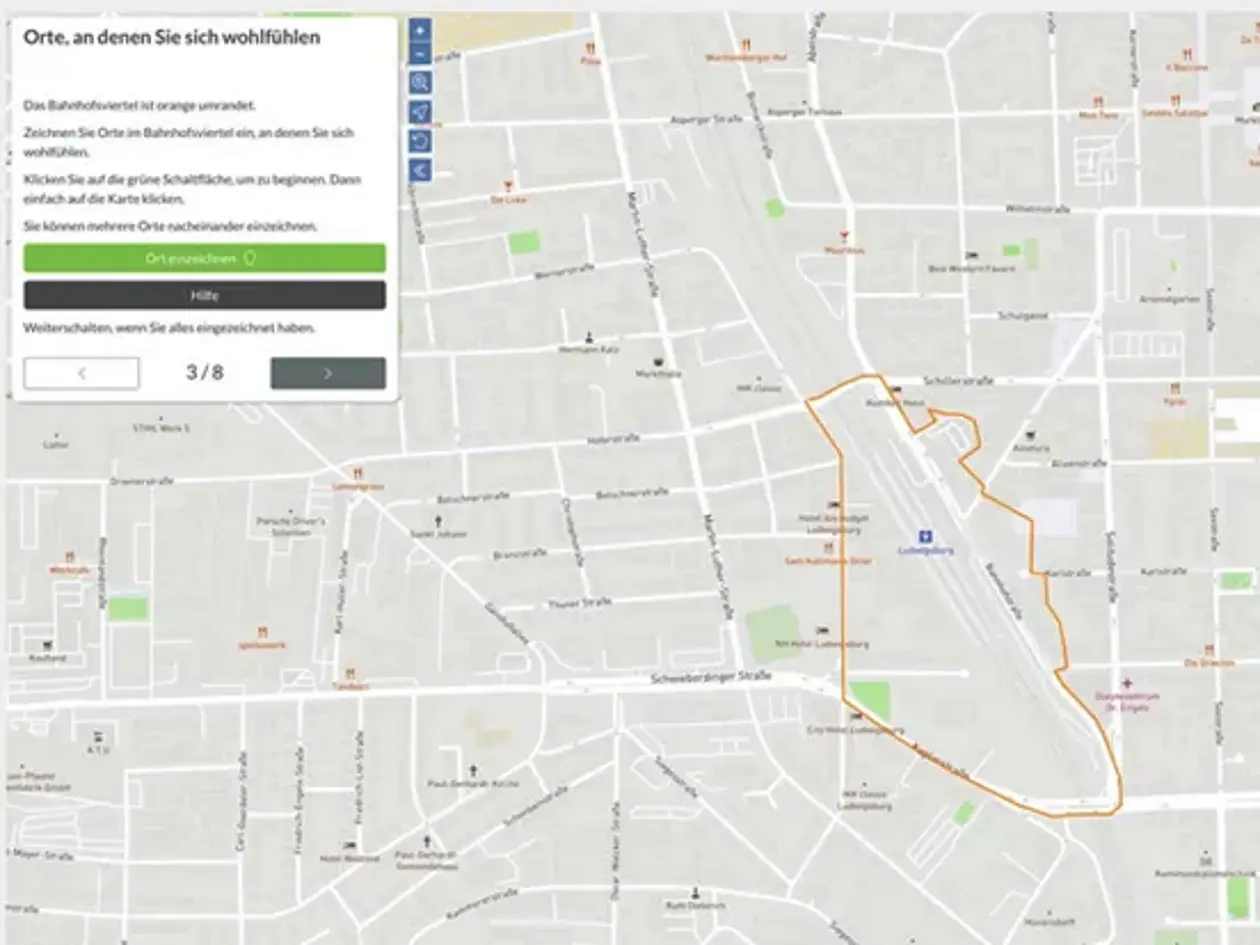Select the Ludwigsburg train station marker
The height and width of the screenshot is (945, 1260).
click(x=926, y=537)
